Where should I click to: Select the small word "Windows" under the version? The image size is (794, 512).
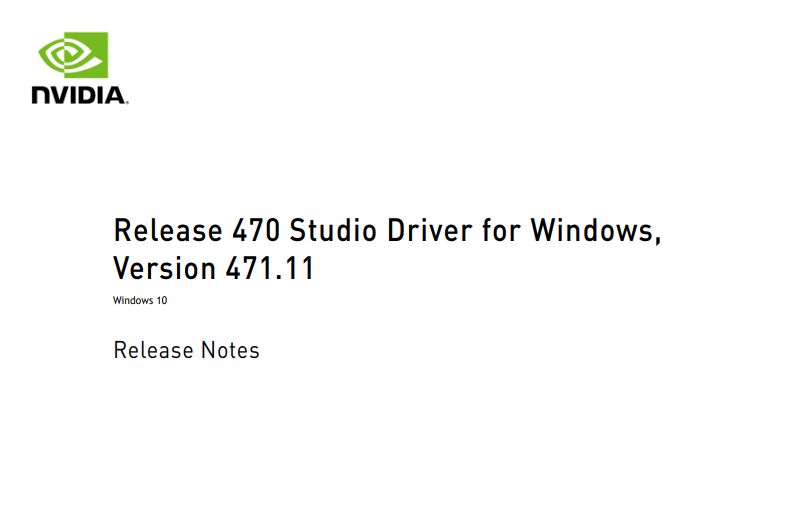[x=133, y=300]
